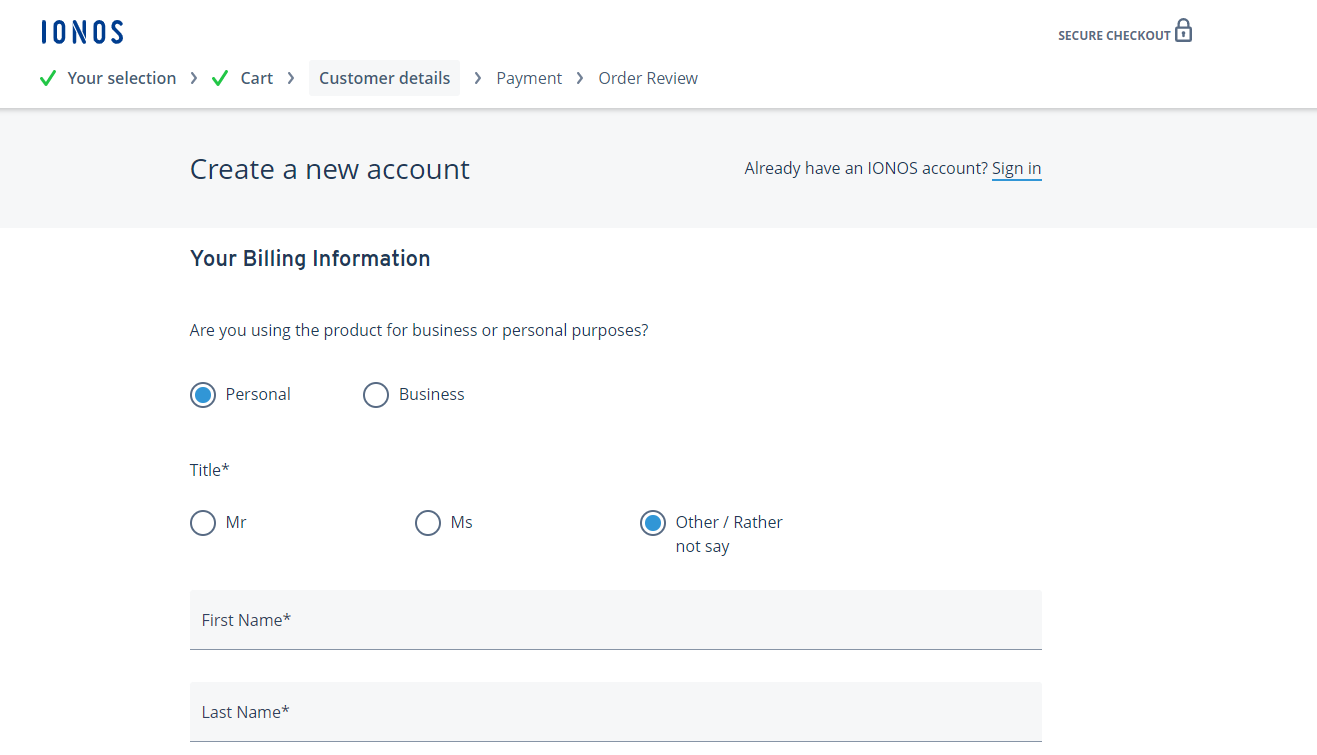Click the chevron after Cart

click(x=291, y=78)
